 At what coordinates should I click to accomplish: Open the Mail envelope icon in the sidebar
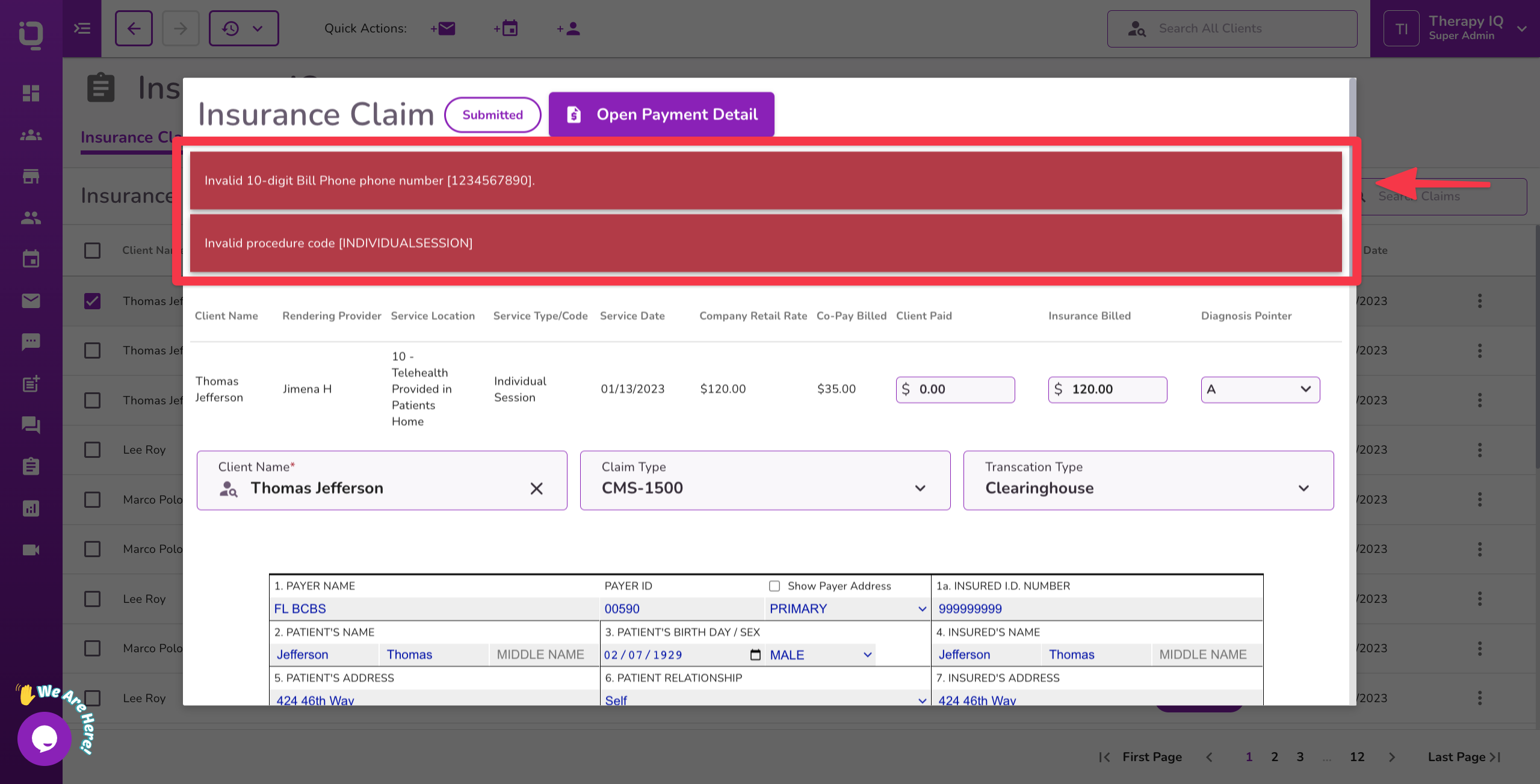30,301
